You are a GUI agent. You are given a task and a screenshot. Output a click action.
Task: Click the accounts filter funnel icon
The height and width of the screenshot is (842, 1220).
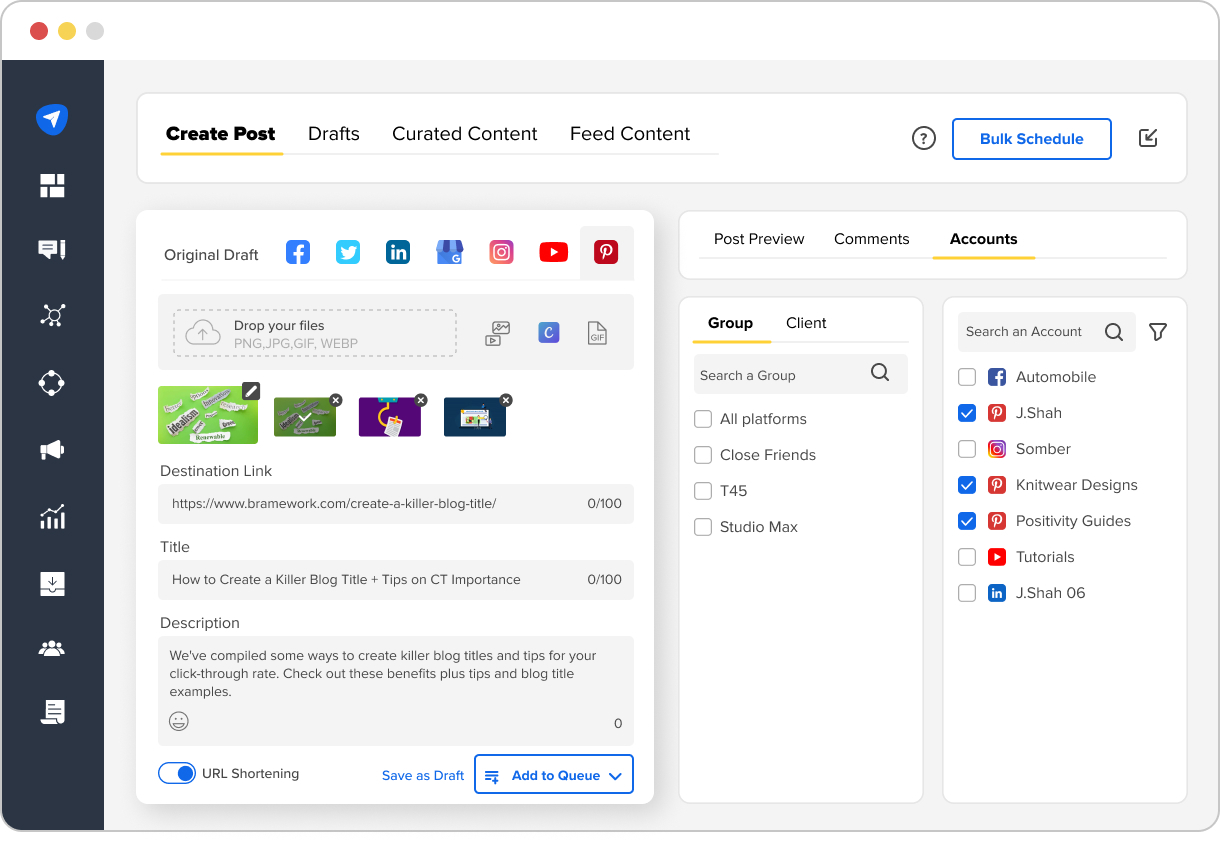coord(1158,332)
